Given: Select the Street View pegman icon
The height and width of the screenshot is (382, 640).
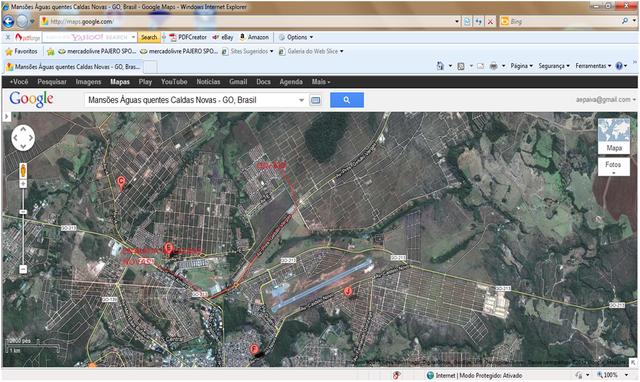Looking at the screenshot, I should (23, 170).
